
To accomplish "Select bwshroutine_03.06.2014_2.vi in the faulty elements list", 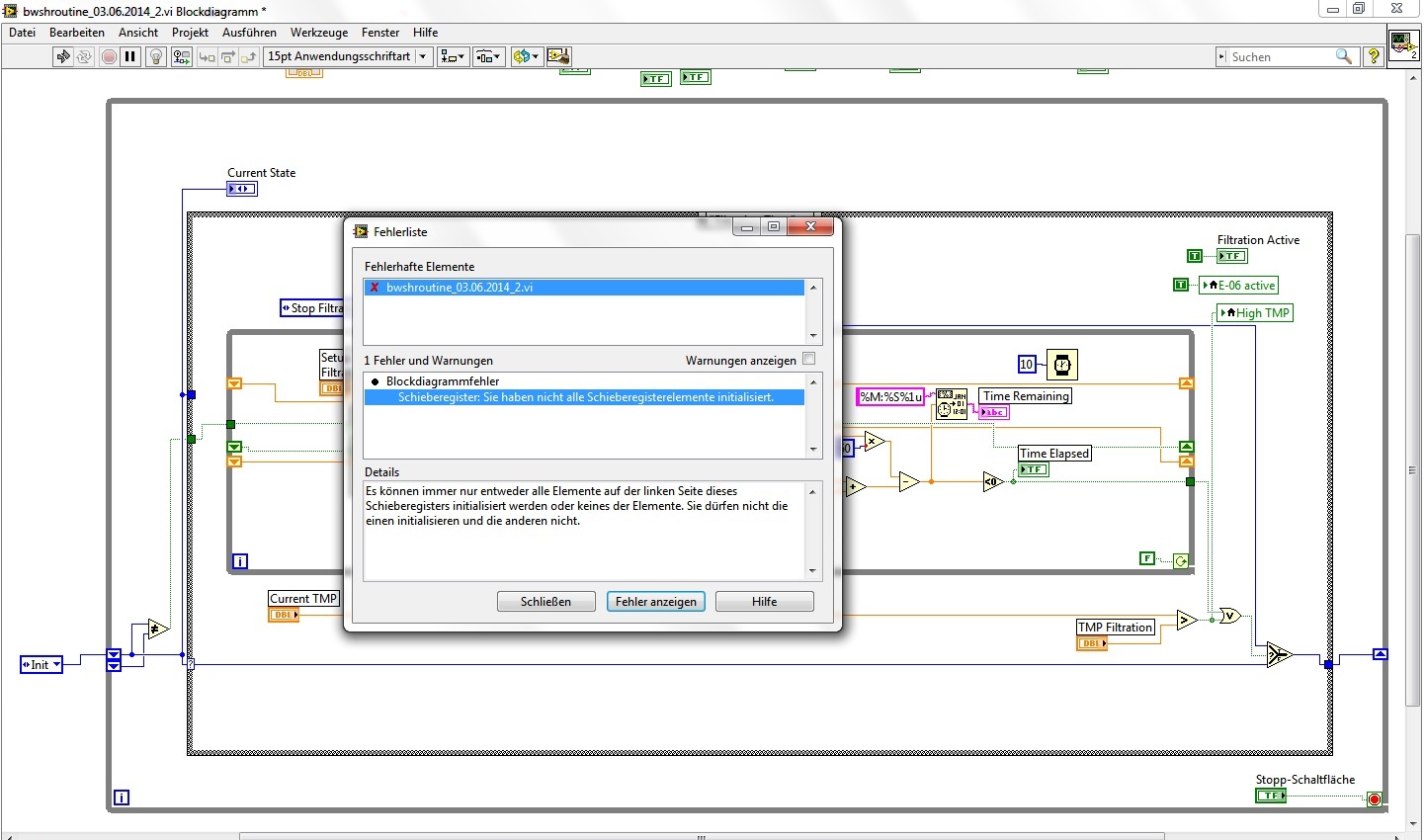I will [x=585, y=288].
